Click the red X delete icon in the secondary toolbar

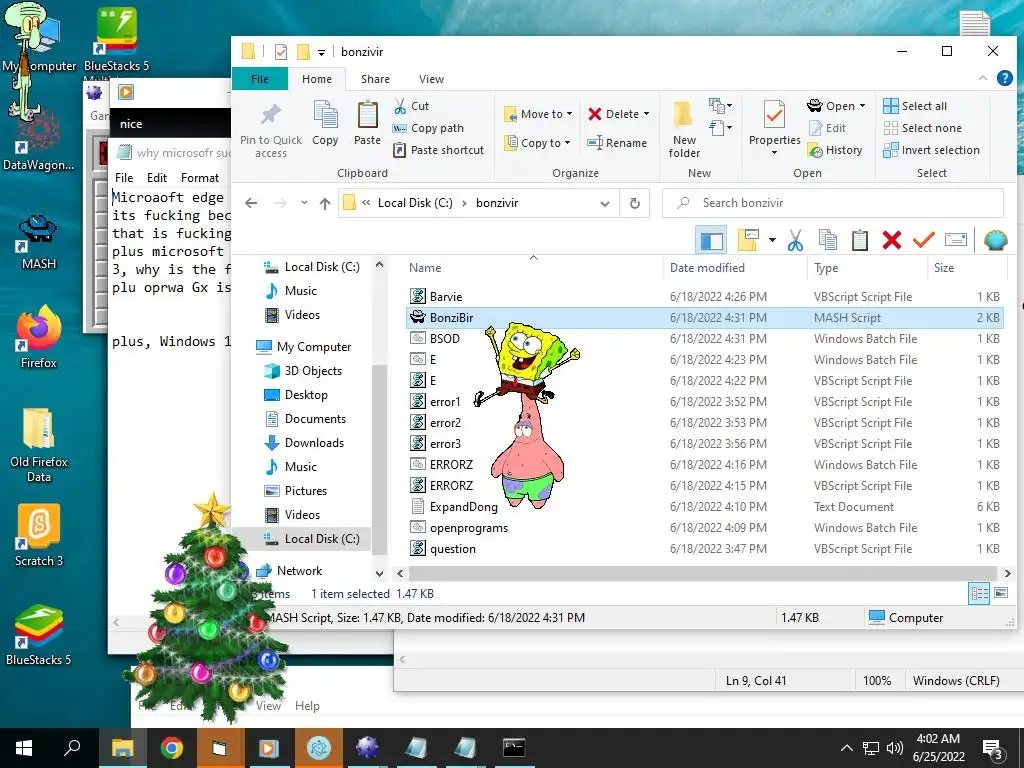(x=891, y=240)
